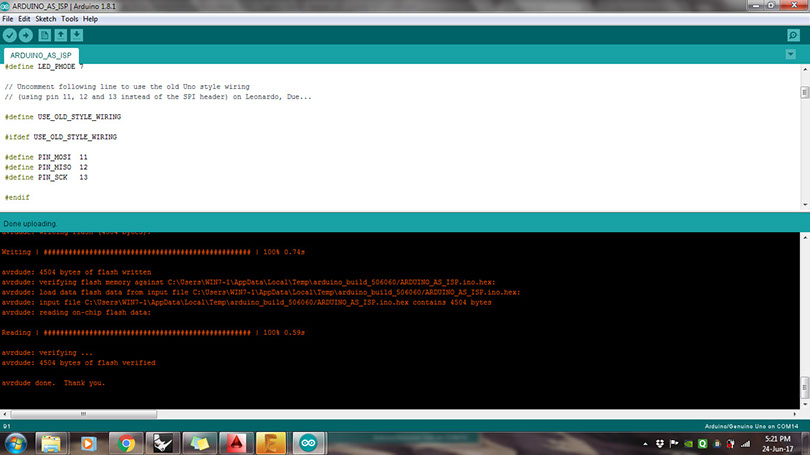Screen dimensions: 810x455
Task: Save the sketch with the down-arrow icon
Action: tap(76, 35)
